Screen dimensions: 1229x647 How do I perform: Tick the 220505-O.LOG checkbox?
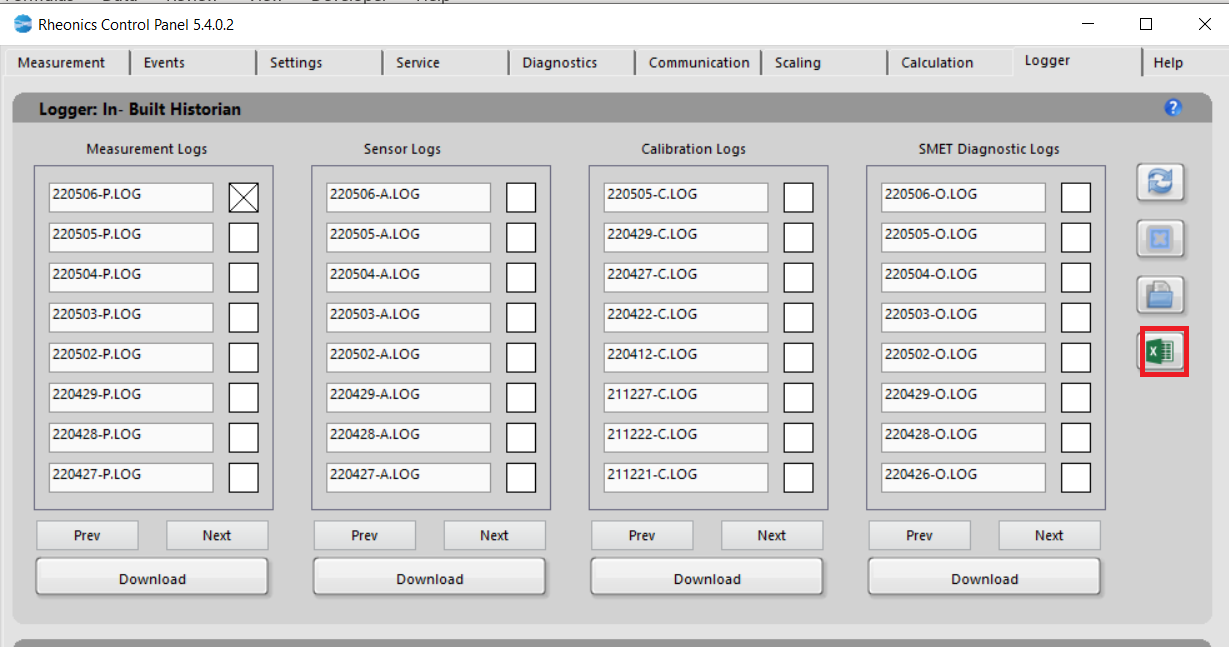1076,238
